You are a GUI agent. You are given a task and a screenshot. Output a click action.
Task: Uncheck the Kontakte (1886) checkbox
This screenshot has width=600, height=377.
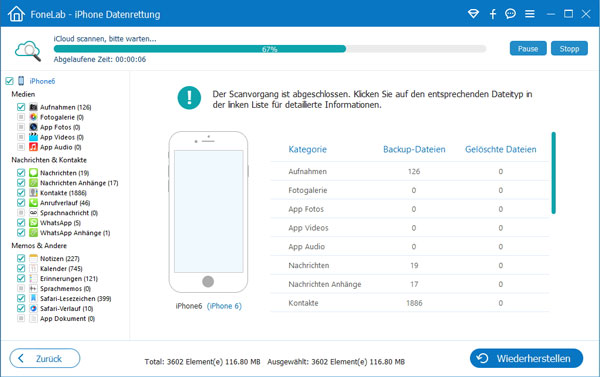[21, 193]
